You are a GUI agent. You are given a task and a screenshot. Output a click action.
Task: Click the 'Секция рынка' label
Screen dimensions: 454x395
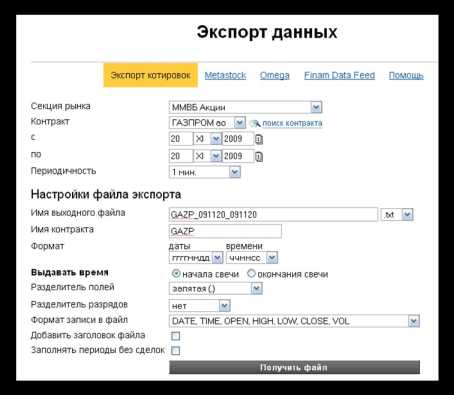click(x=60, y=106)
